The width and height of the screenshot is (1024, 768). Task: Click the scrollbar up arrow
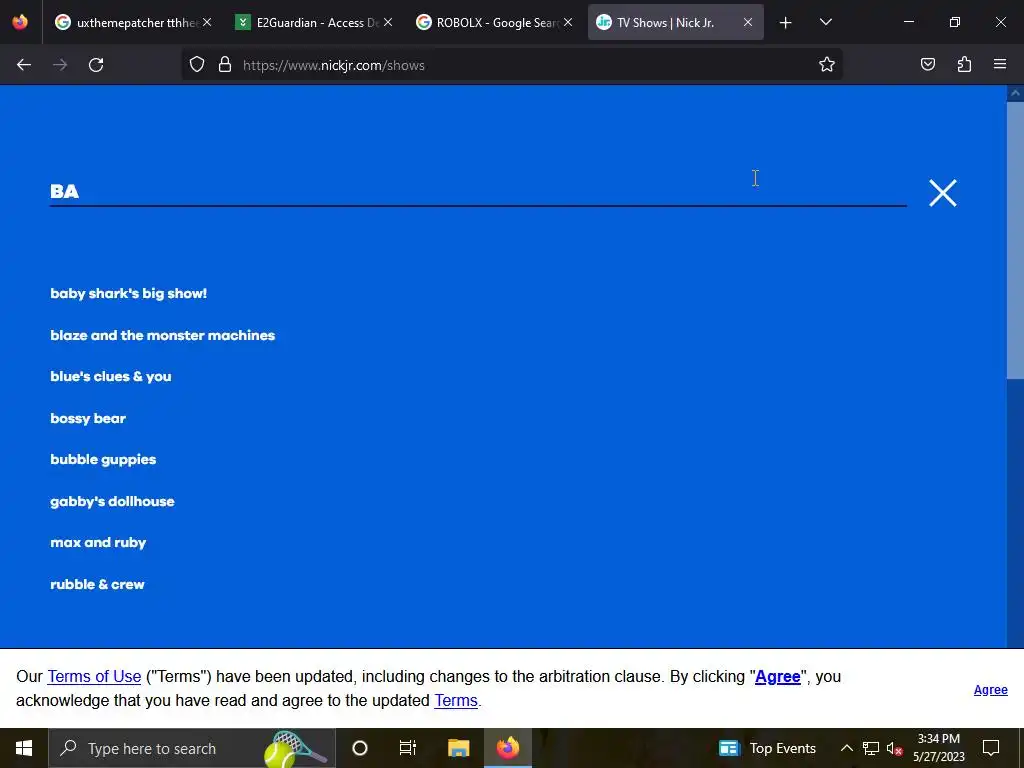1015,93
